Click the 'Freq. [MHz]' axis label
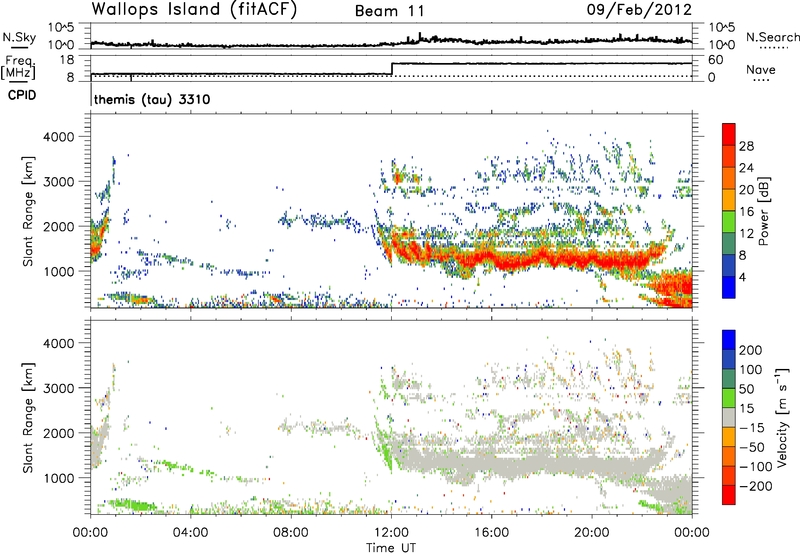 (18, 68)
